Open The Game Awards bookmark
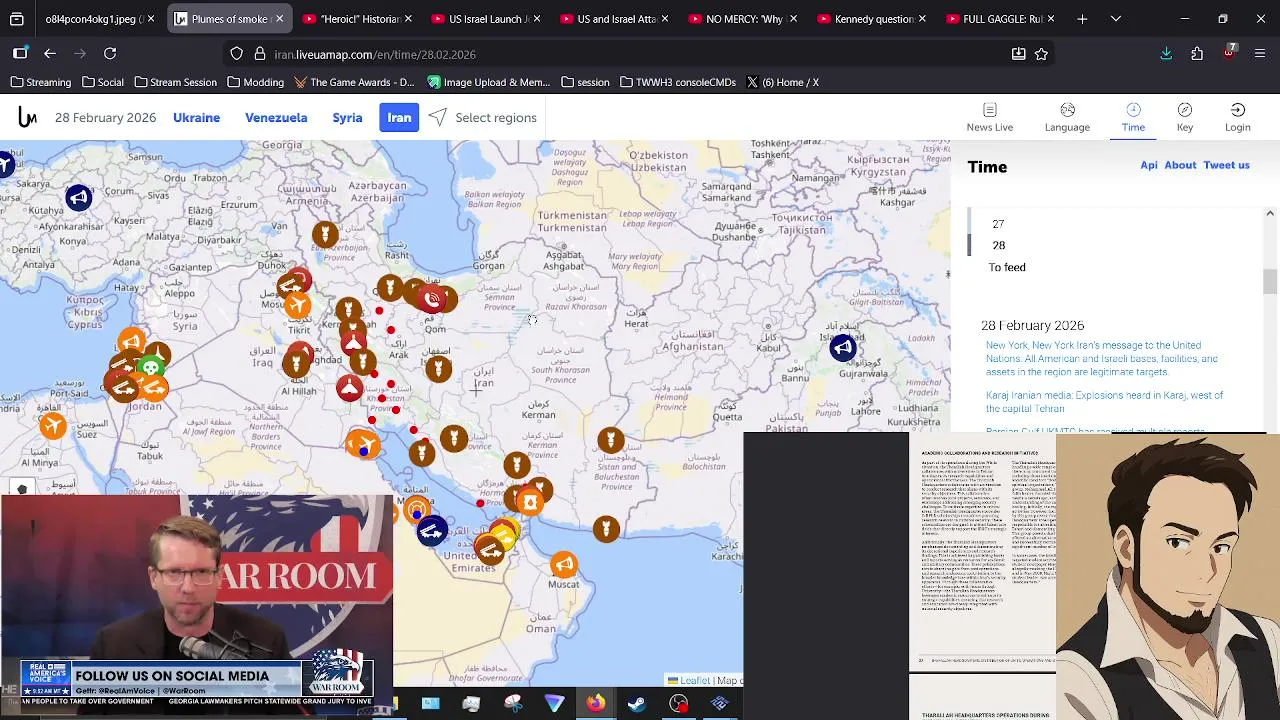This screenshot has height=720, width=1280. (353, 82)
